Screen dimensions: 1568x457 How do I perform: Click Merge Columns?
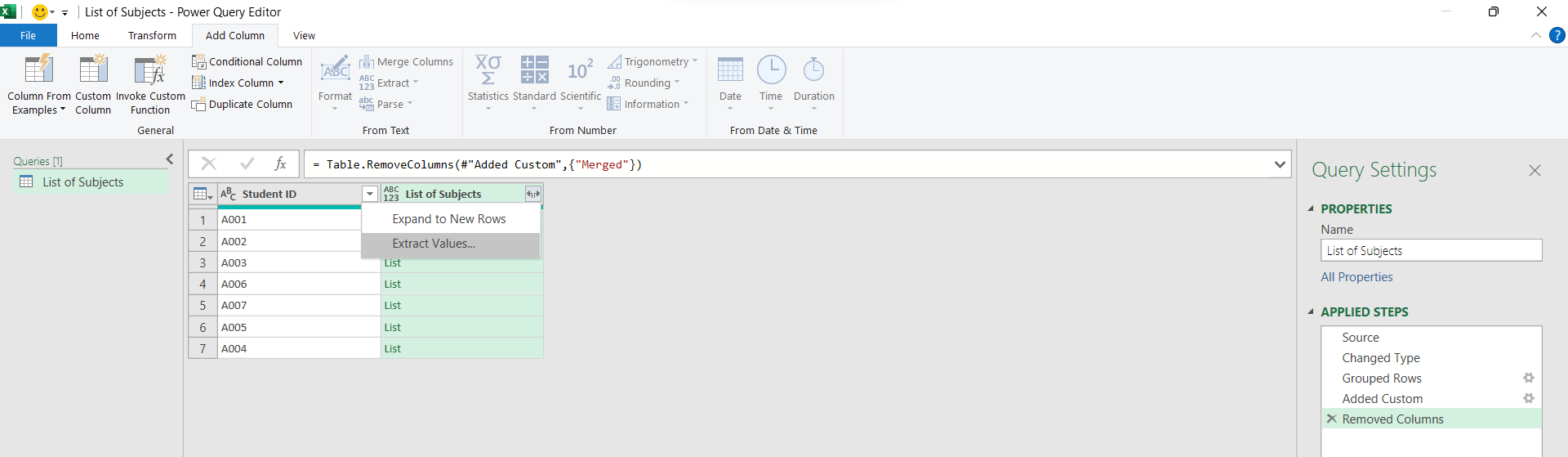(x=406, y=61)
